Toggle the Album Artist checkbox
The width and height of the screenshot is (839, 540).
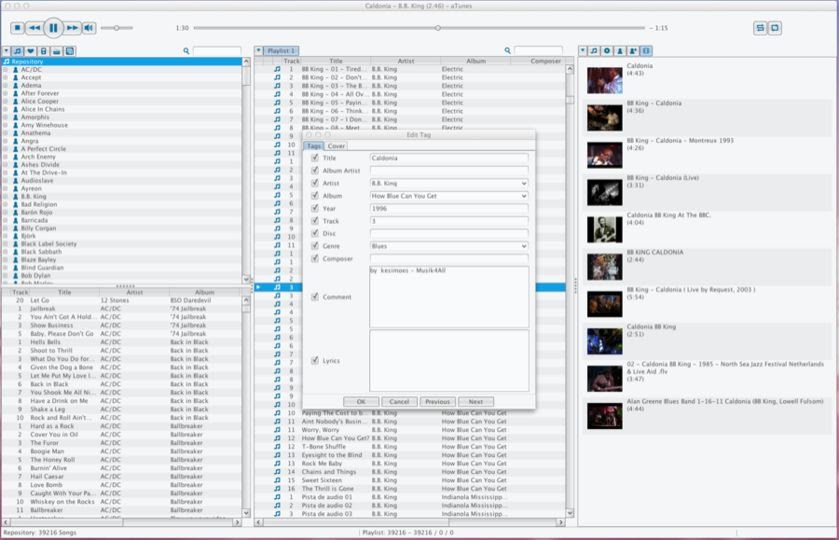coord(315,170)
